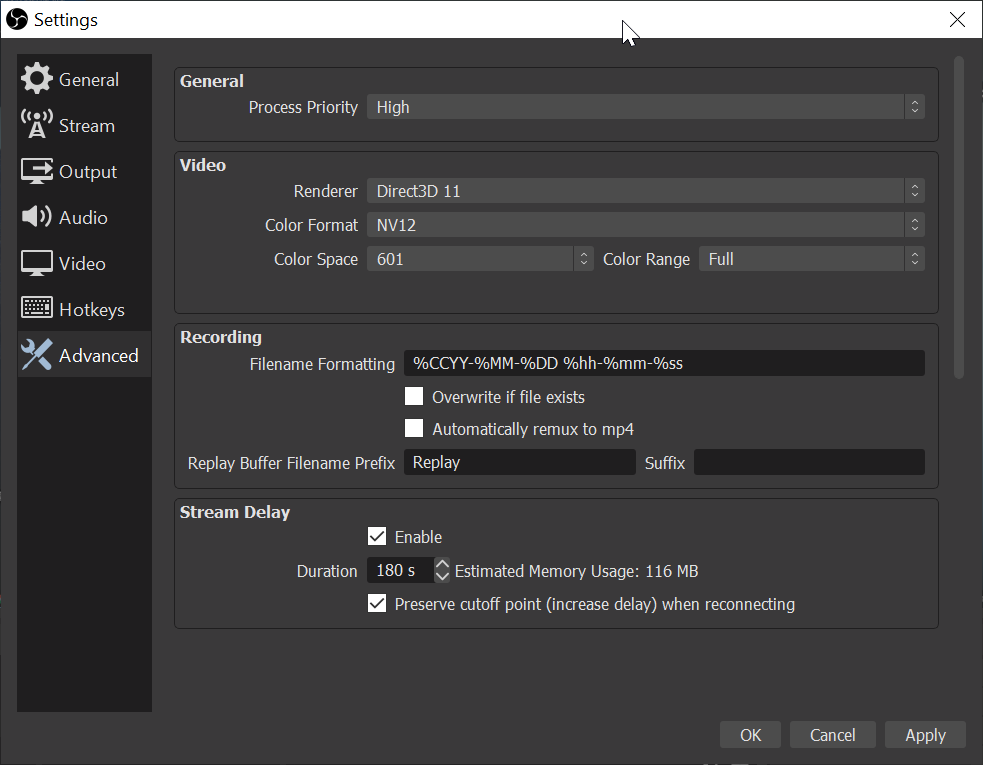Open the Color Format NV12 dropdown

[x=645, y=225]
